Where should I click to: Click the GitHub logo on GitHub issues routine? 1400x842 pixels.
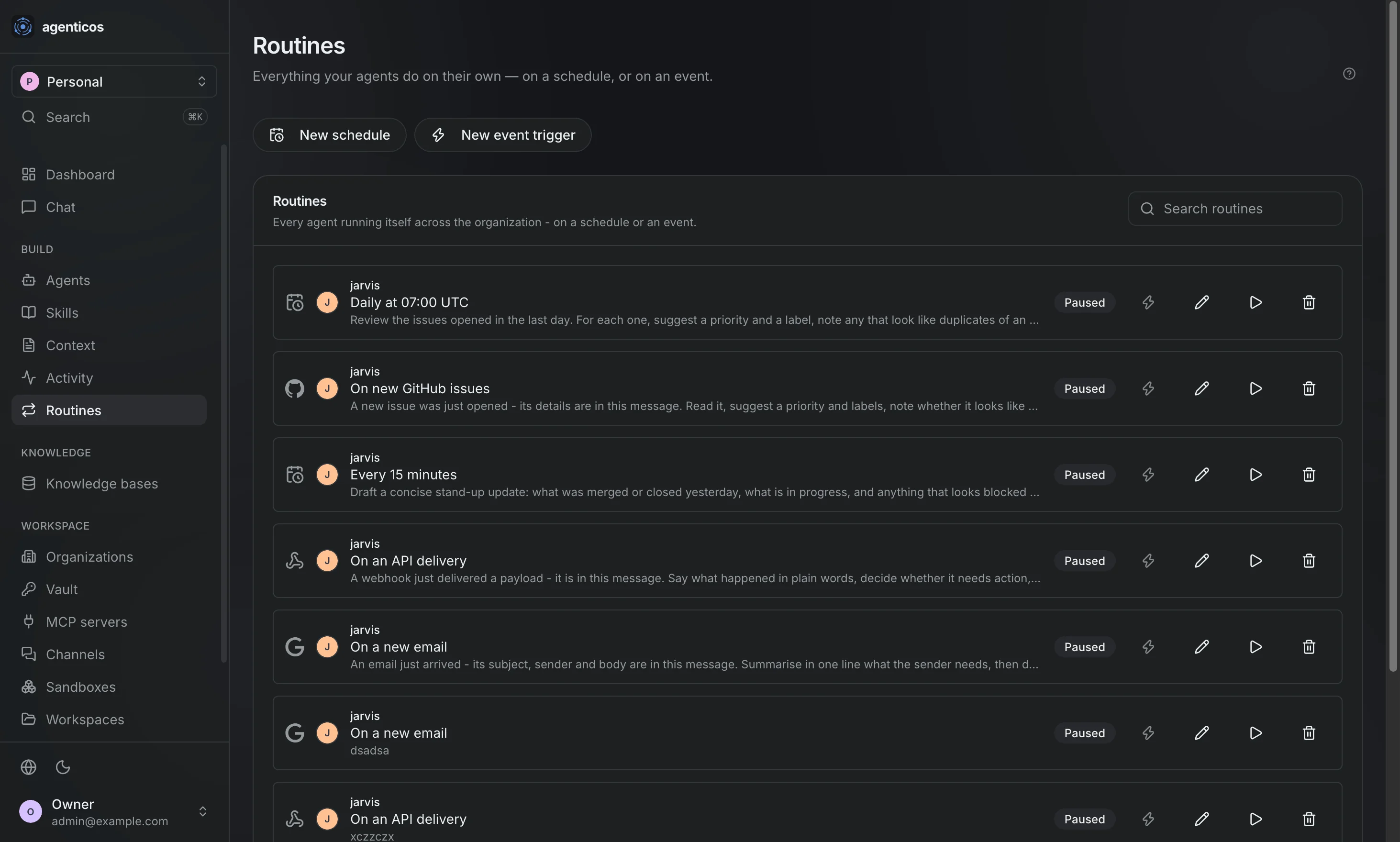[295, 388]
